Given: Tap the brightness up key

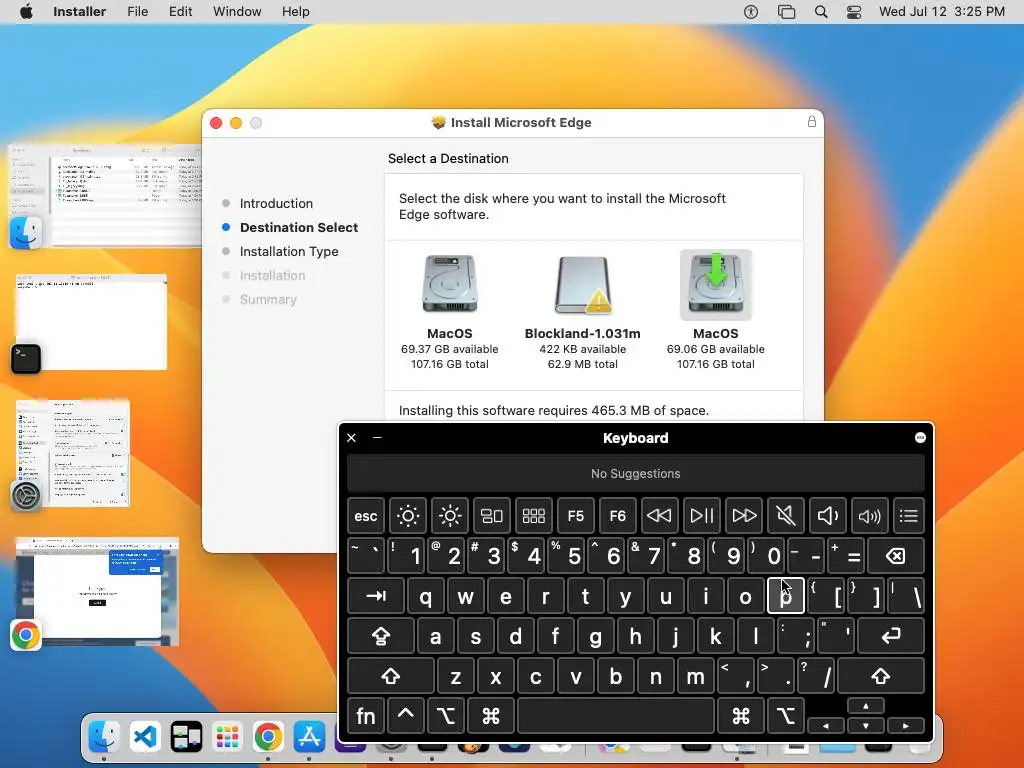Looking at the screenshot, I should click(x=450, y=516).
